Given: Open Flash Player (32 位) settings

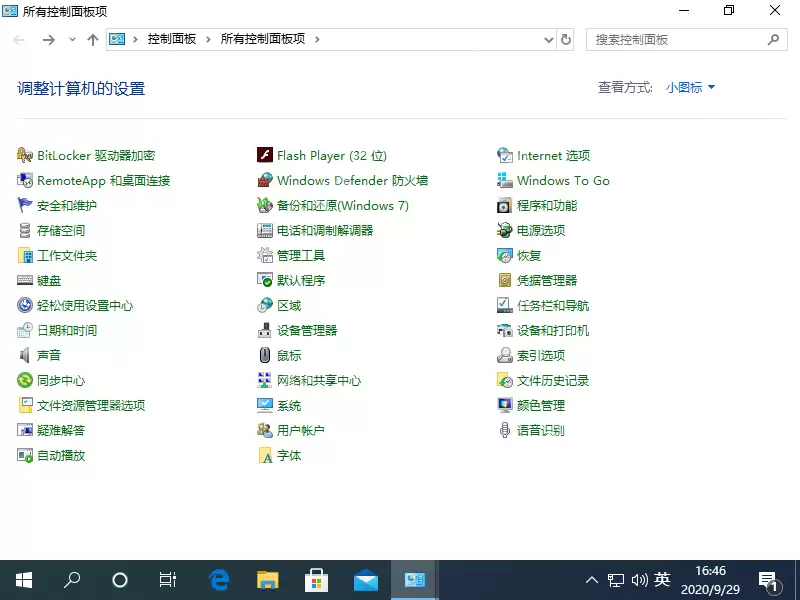Looking at the screenshot, I should click(x=335, y=155).
